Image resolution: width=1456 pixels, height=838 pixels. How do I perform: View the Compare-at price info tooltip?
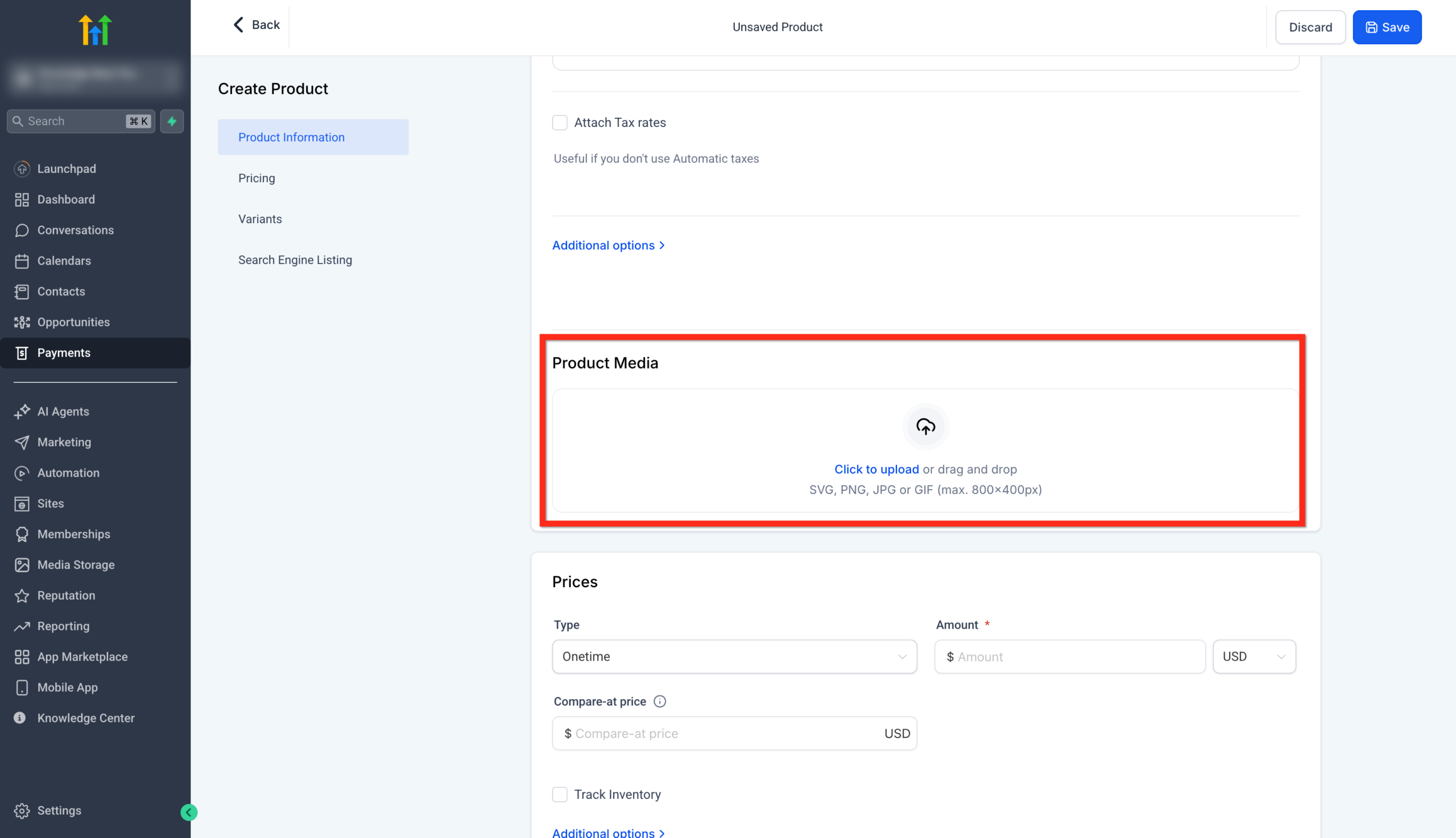point(659,701)
